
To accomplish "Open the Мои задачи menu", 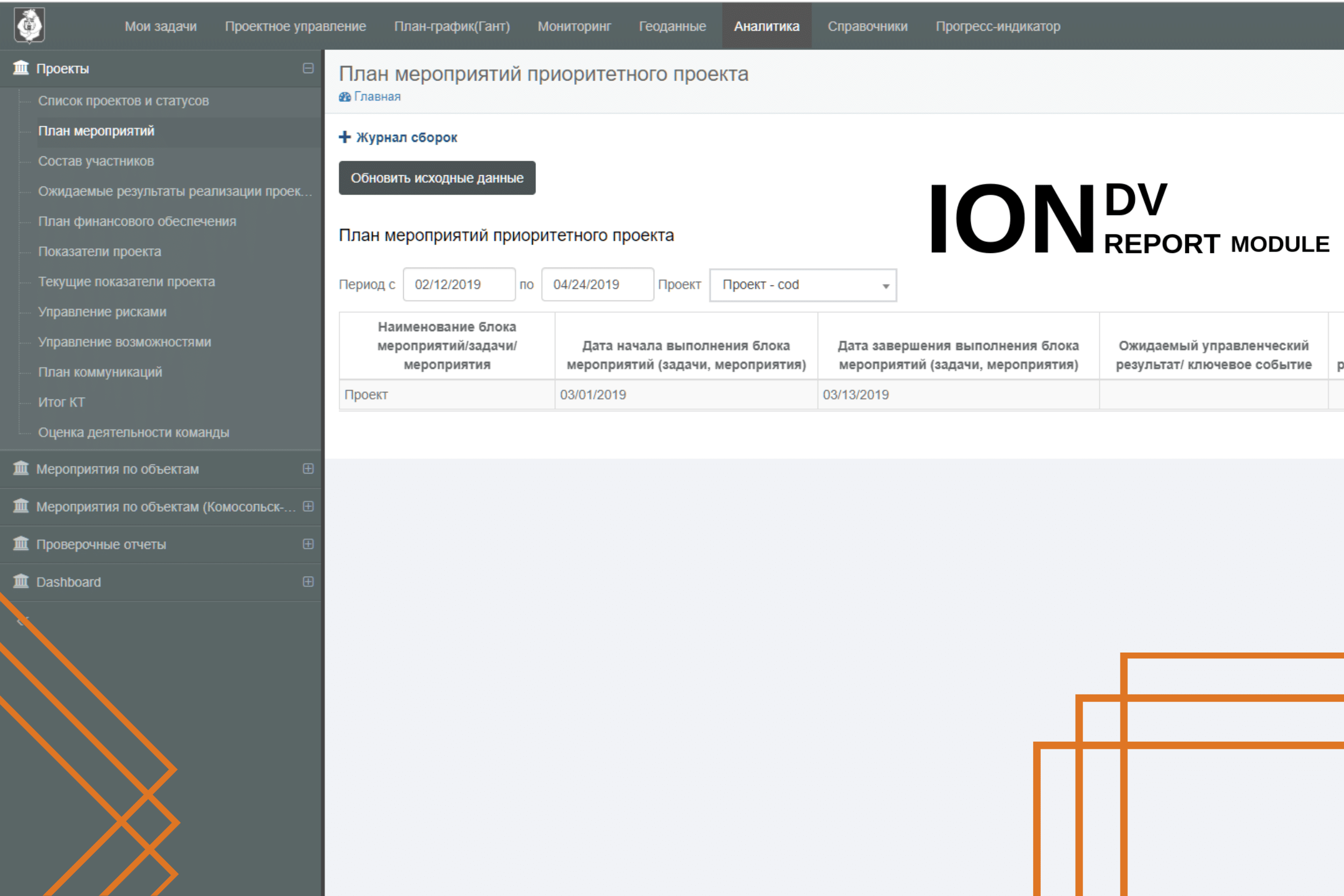I will (x=161, y=26).
